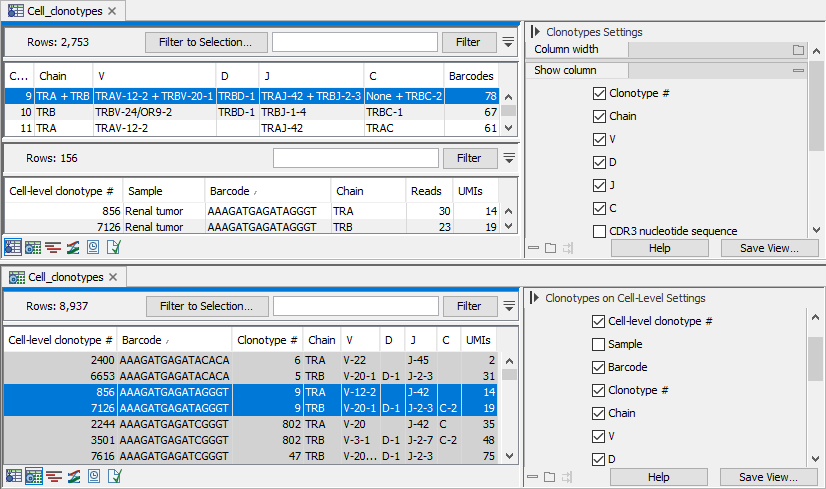Collapse the Clonotypes on Cell-Level Settings panel
This screenshot has height=489, width=826.
pos(535,298)
